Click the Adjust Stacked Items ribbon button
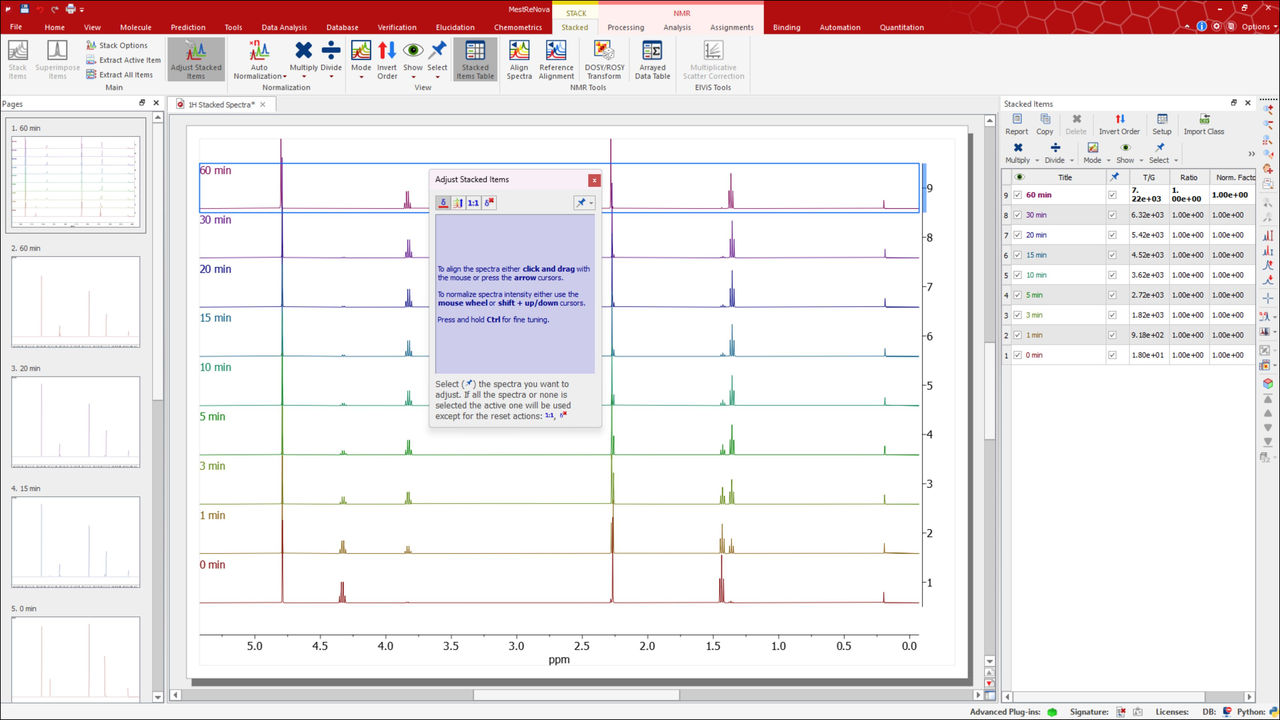 [196, 59]
